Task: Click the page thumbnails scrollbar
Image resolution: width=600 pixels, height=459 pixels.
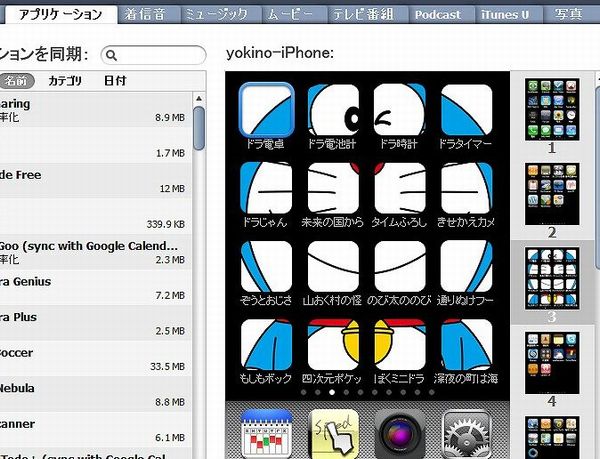Action: [597, 180]
